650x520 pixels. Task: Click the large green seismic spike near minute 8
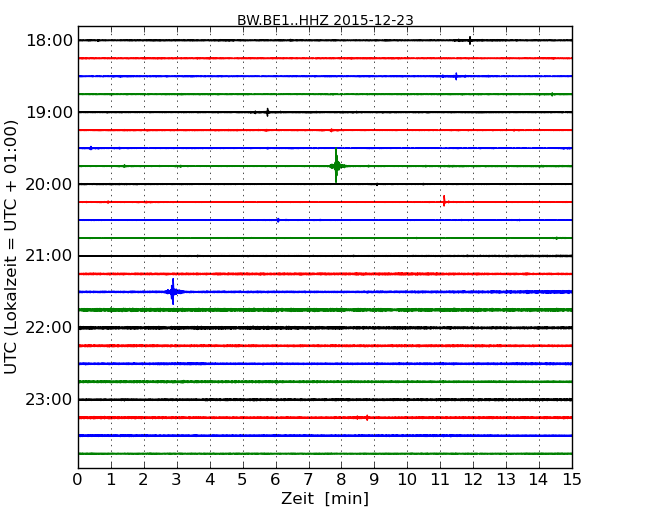click(x=336, y=166)
